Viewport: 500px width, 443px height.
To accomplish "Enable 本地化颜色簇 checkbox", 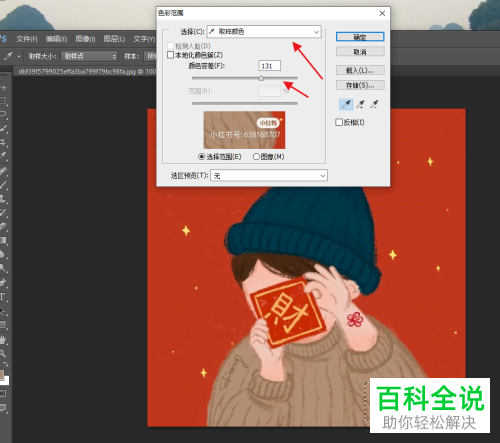I will click(x=171, y=55).
